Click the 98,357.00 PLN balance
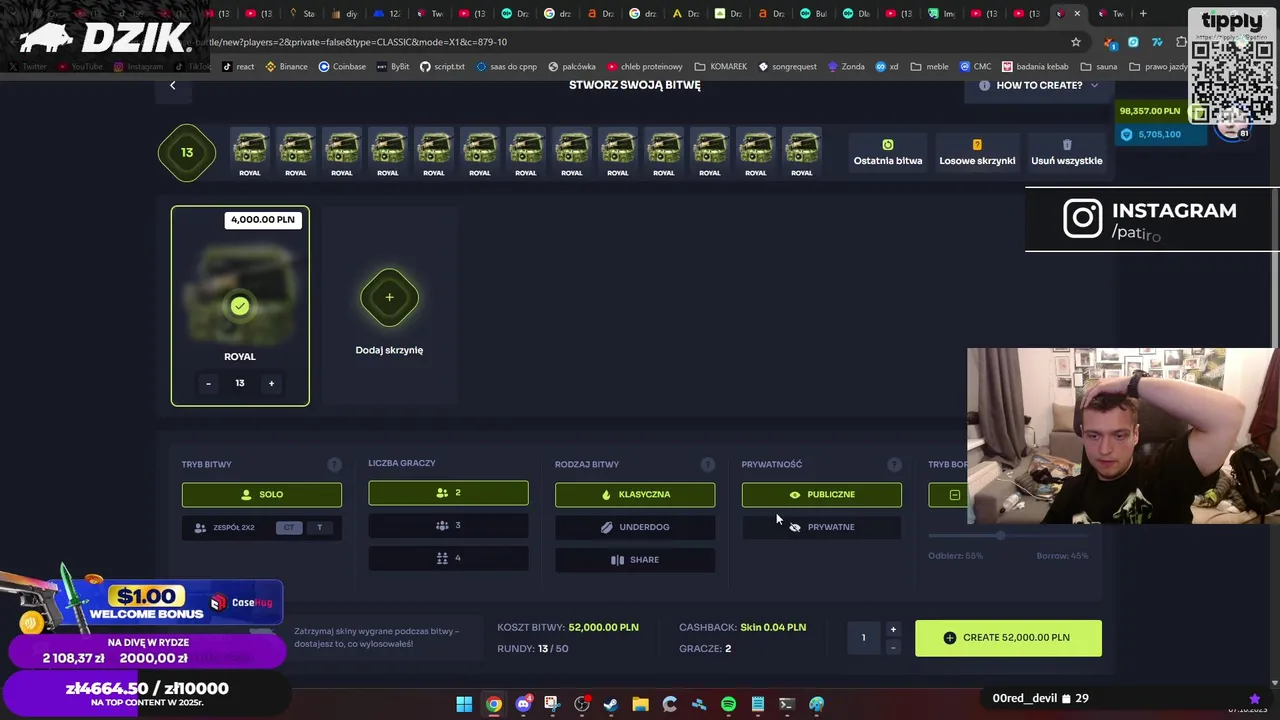Viewport: 1280px width, 720px height. click(x=1150, y=111)
